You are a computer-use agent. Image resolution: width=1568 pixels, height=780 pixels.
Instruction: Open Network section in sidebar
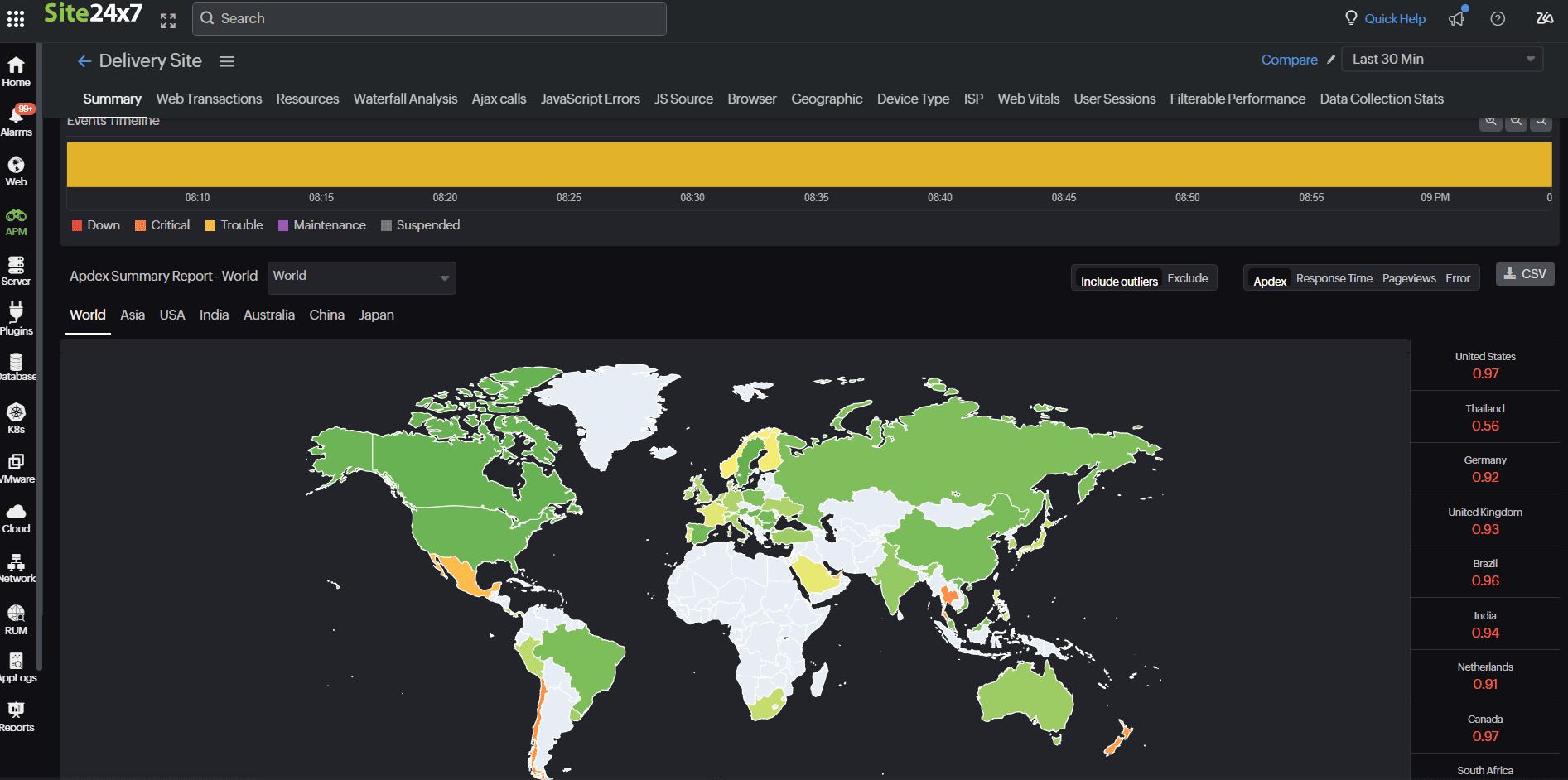[x=17, y=568]
